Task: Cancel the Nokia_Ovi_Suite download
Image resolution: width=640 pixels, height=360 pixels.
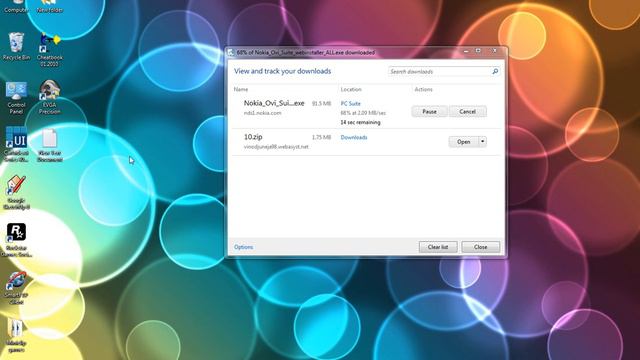Action: coord(467,111)
